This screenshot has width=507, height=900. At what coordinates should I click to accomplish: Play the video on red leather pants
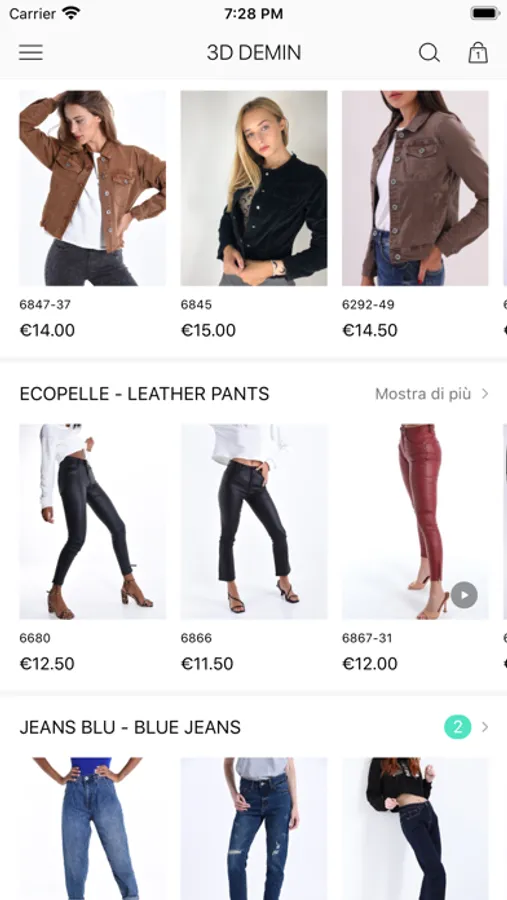464,595
